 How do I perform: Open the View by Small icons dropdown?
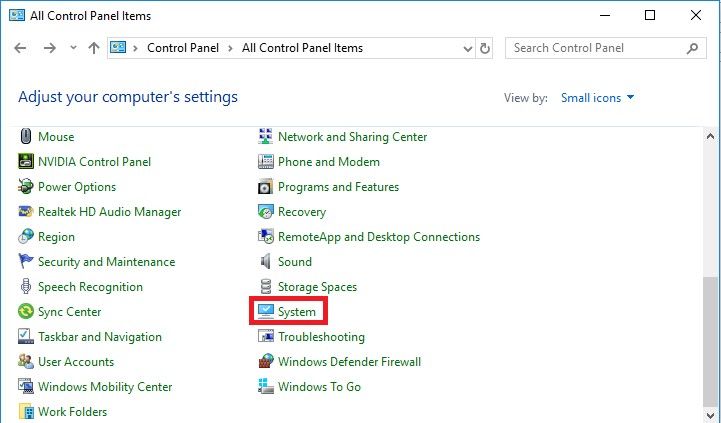[x=597, y=98]
